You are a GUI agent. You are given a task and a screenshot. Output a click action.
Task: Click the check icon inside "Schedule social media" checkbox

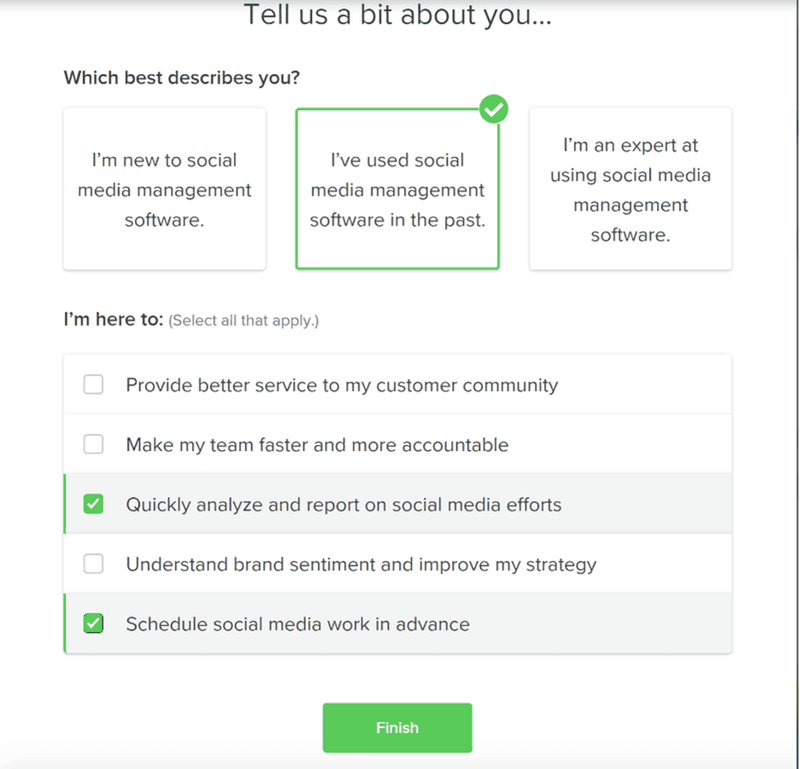(93, 623)
